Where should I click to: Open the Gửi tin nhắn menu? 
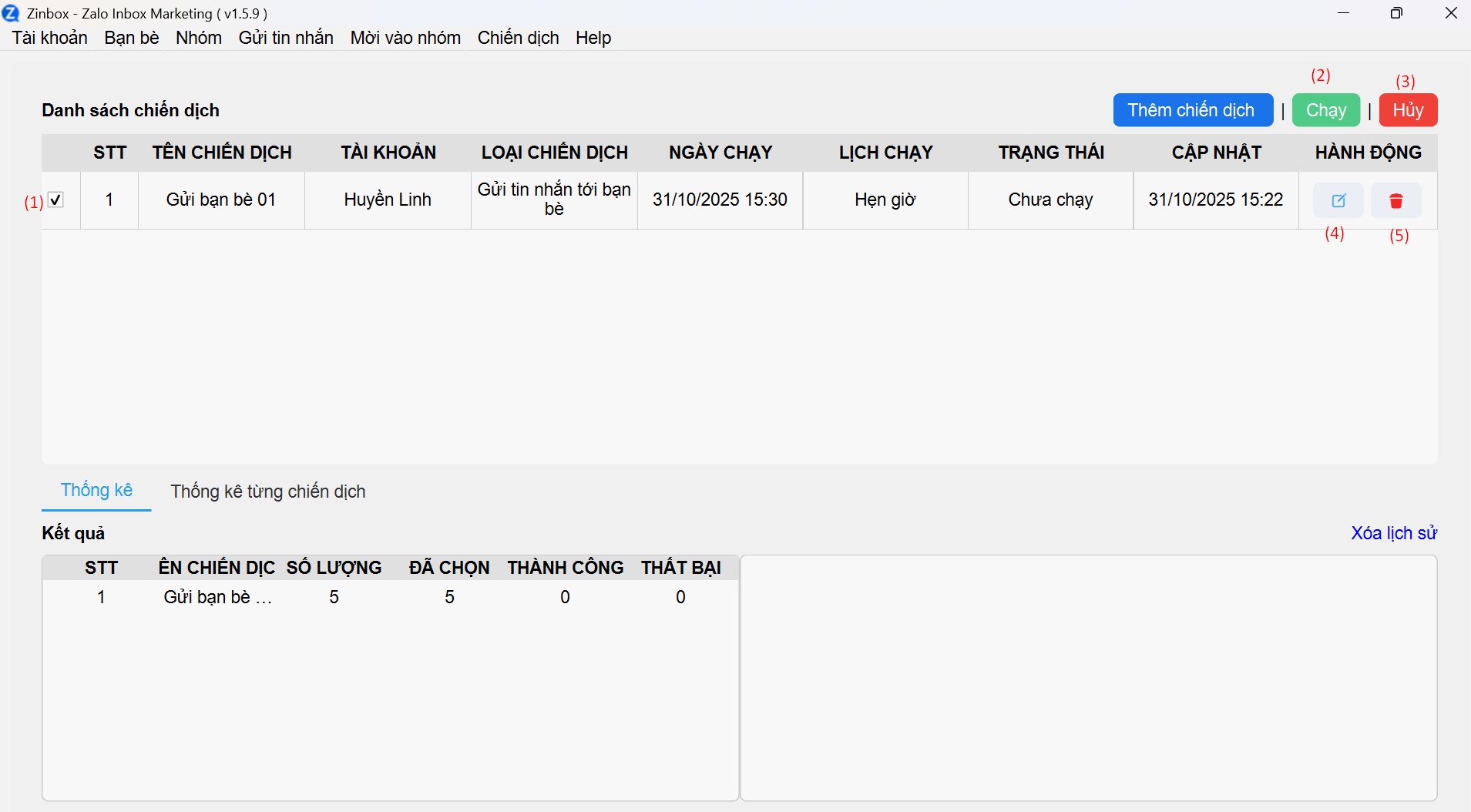[286, 38]
